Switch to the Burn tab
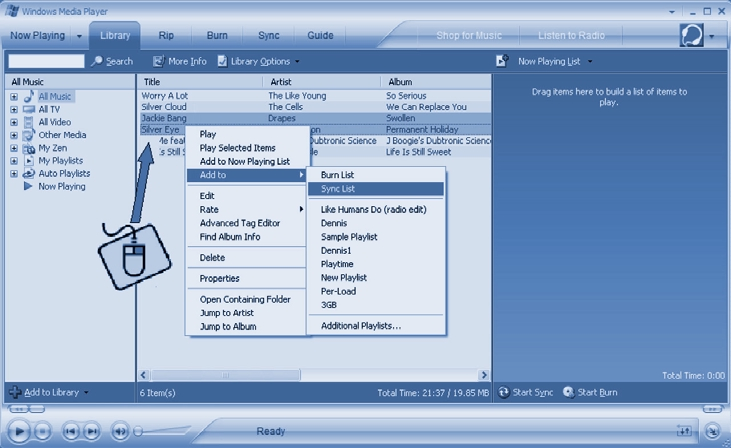 click(x=217, y=35)
